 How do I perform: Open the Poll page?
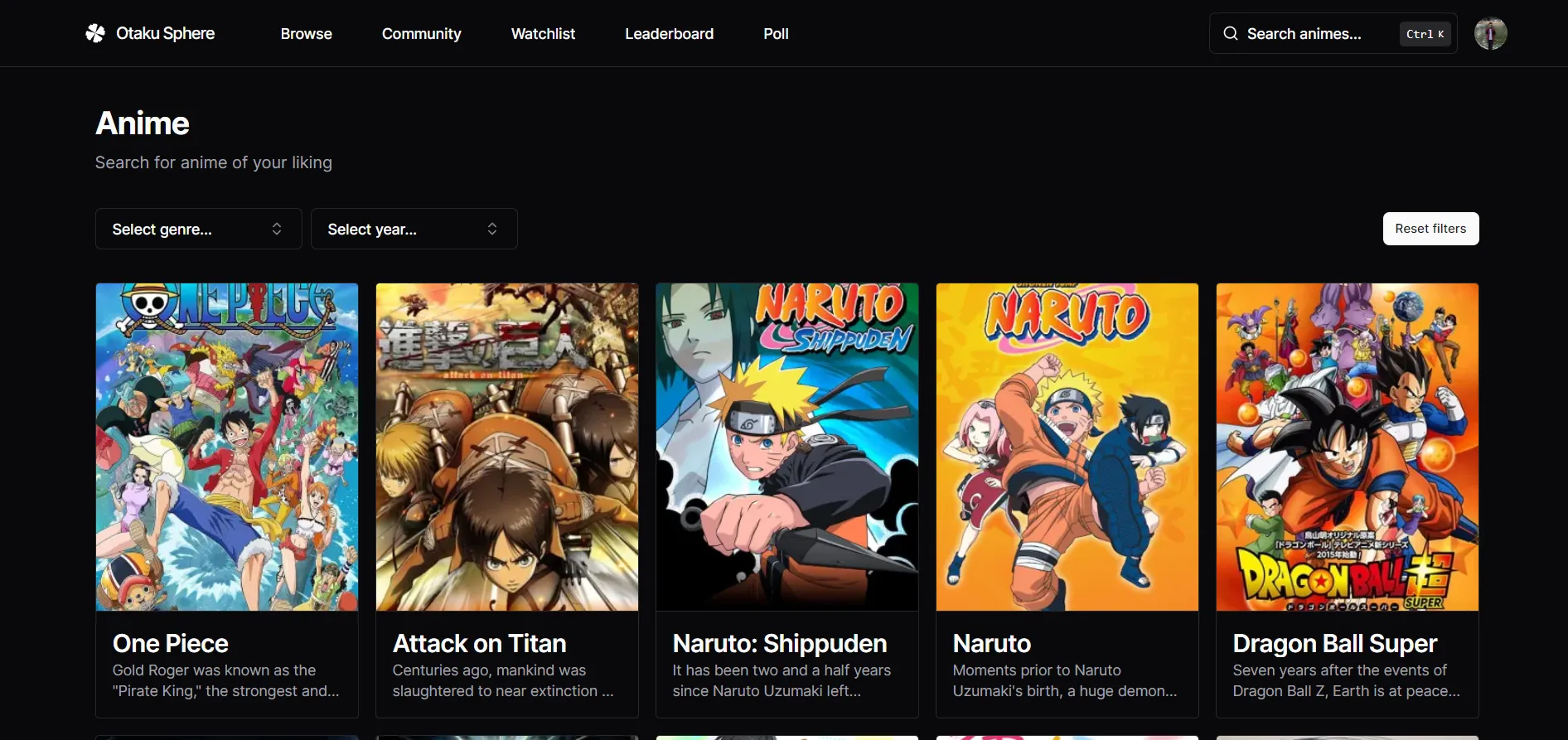tap(776, 34)
